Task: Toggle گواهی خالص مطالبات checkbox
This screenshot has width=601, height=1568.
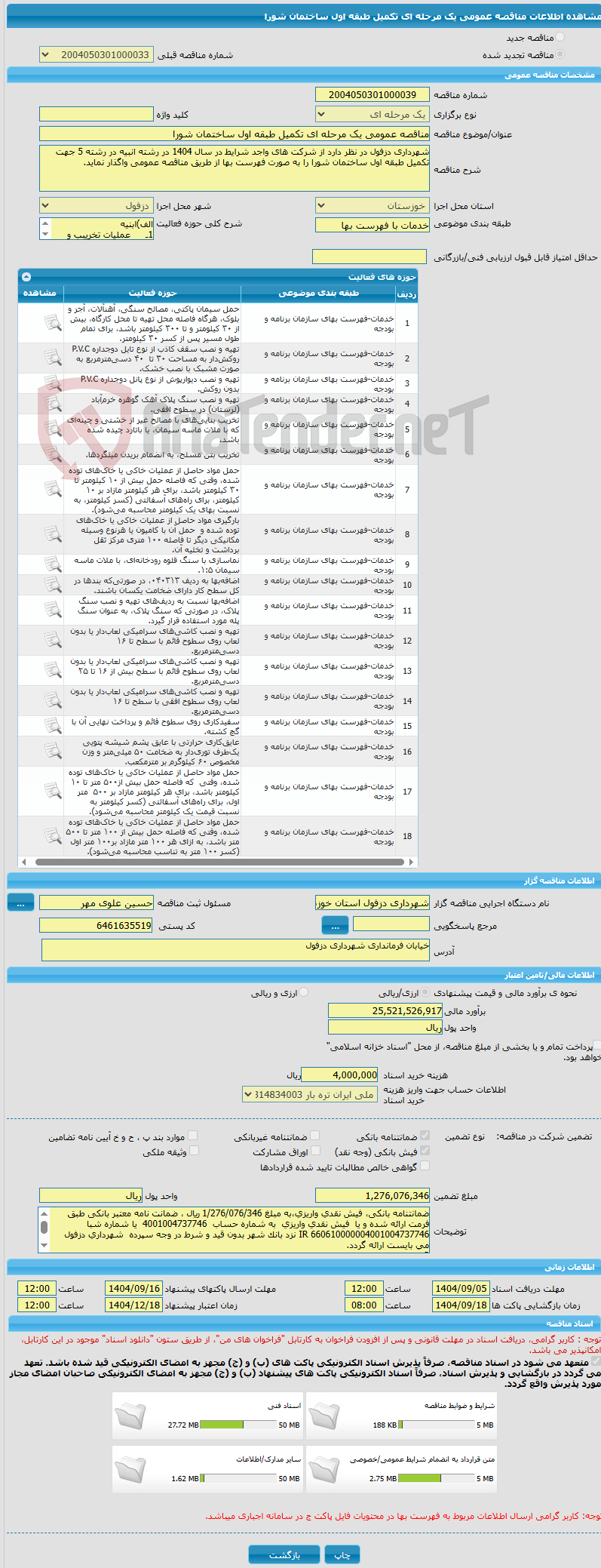Action: (425, 1167)
